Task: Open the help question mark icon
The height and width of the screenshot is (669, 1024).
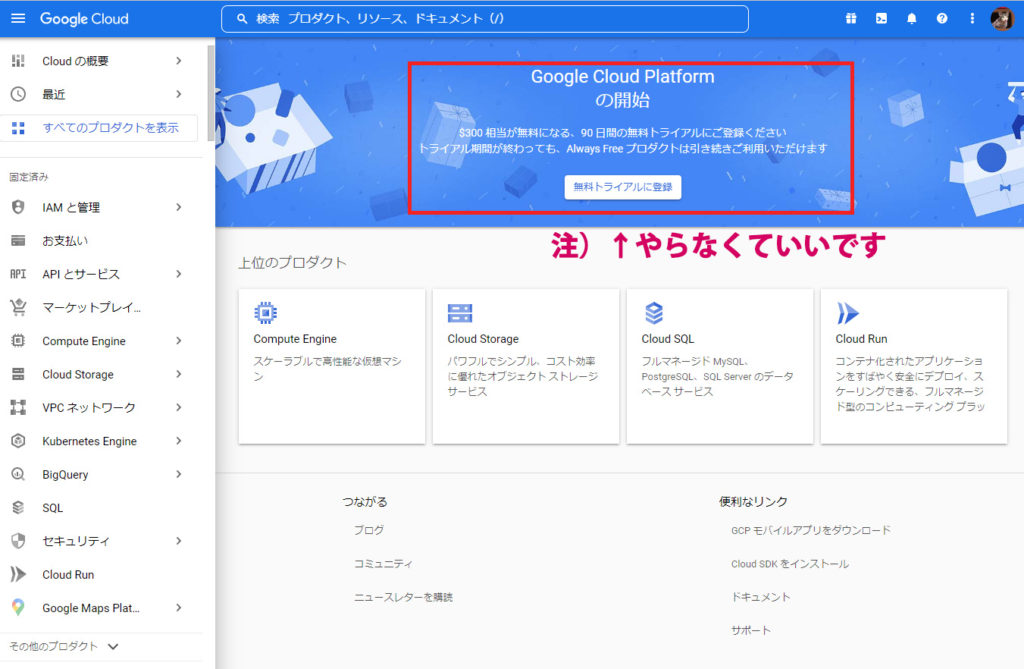Action: click(942, 18)
